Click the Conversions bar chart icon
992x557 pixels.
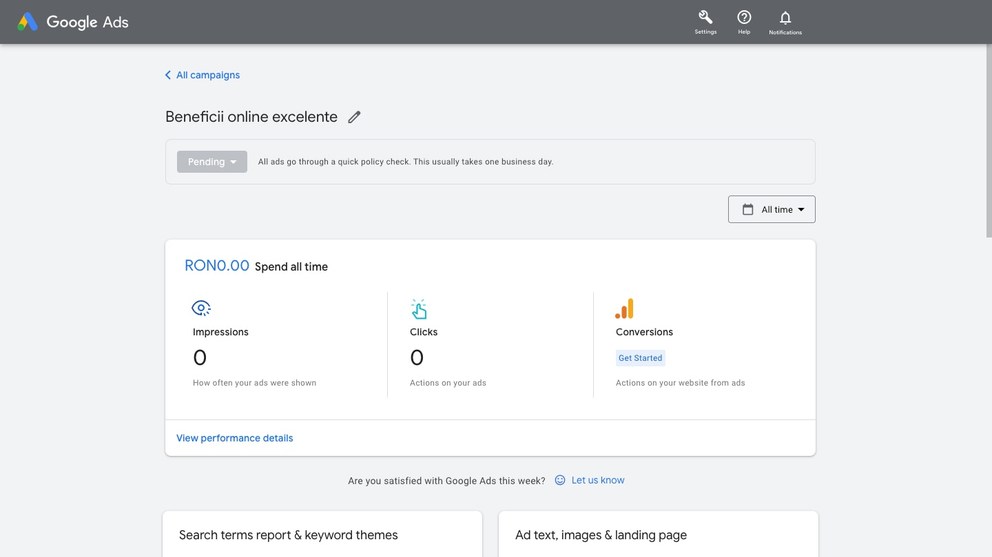click(624, 309)
